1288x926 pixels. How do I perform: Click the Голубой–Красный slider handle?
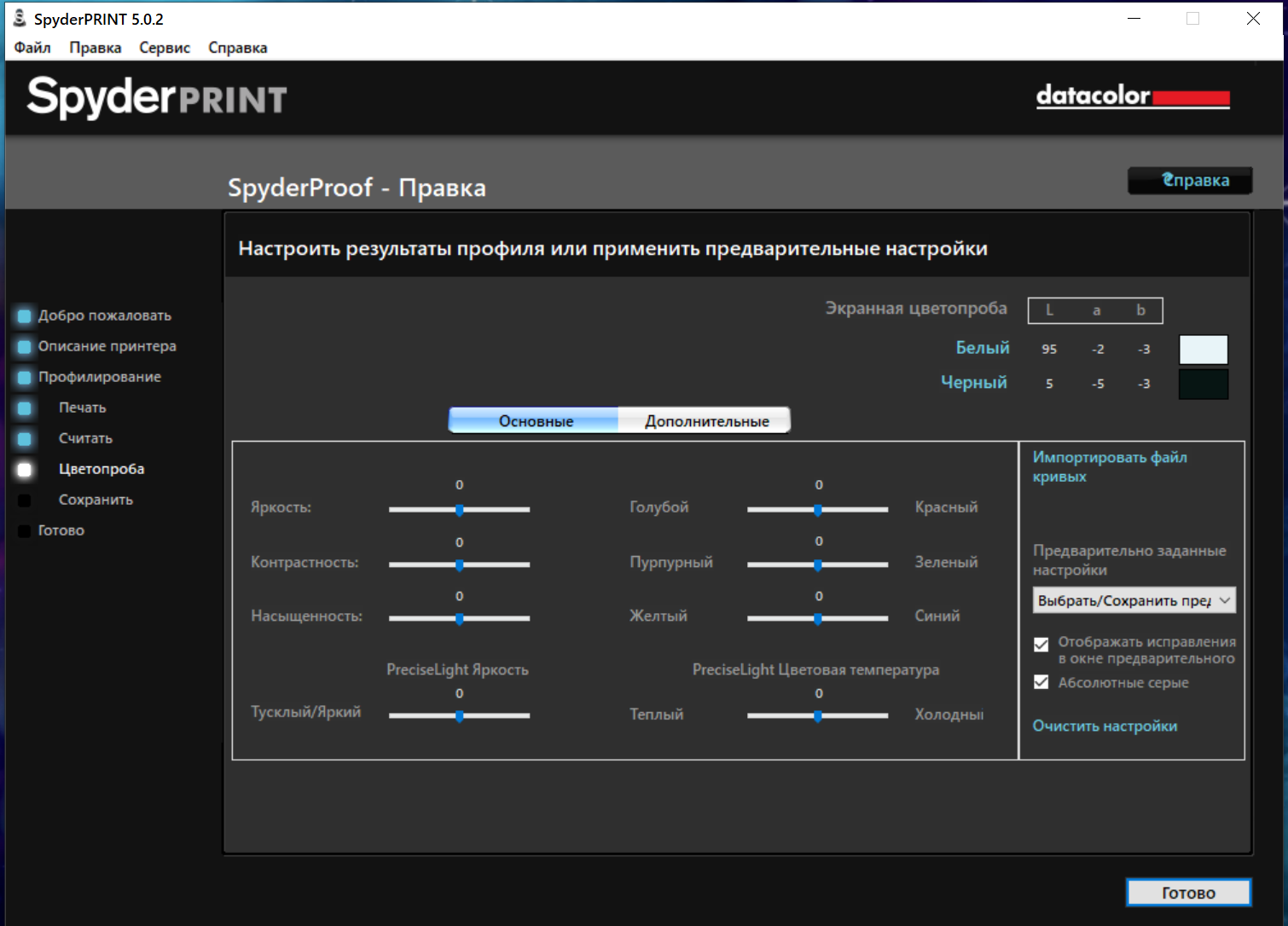(x=818, y=510)
